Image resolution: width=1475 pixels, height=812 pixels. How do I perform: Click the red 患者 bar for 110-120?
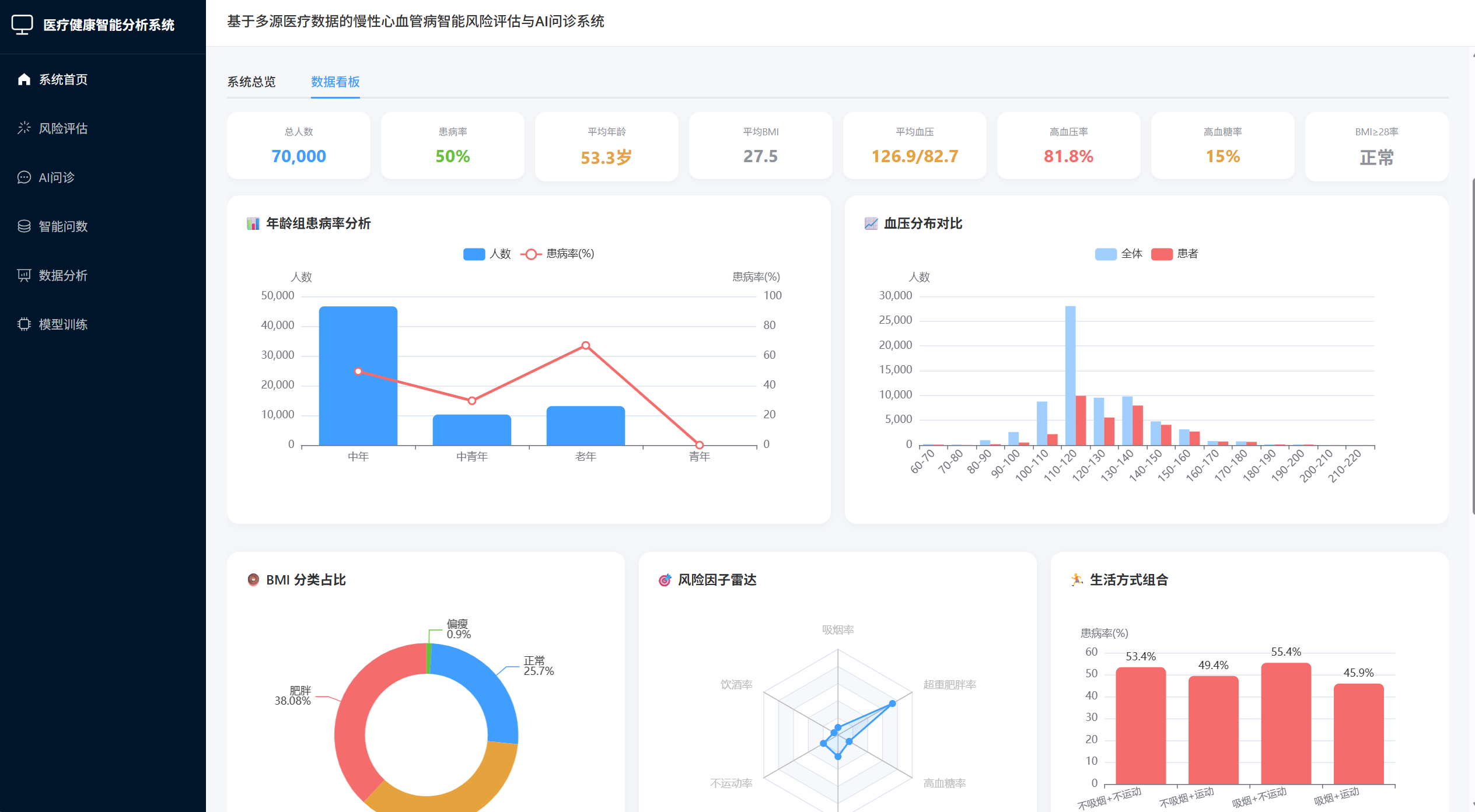(x=1081, y=421)
